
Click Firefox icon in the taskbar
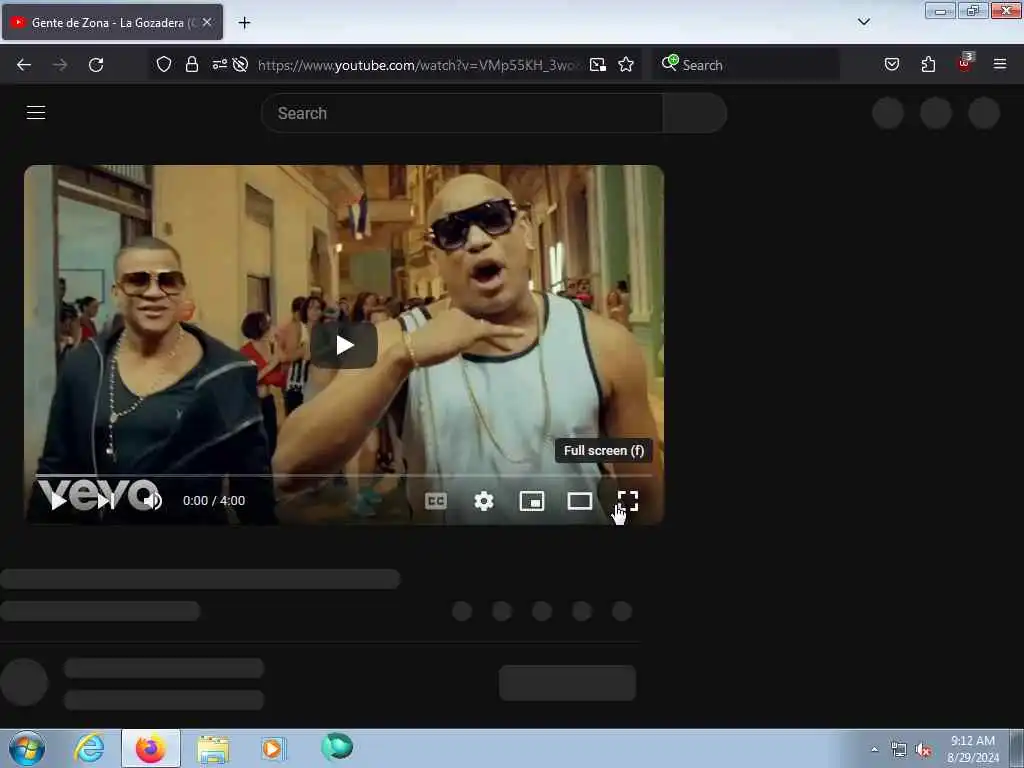[x=151, y=748]
